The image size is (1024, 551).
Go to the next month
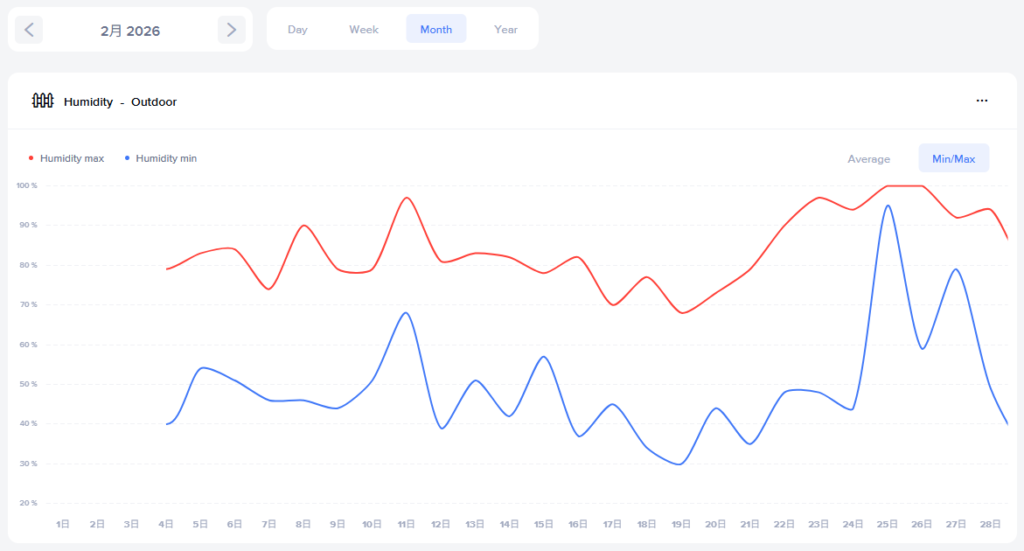tap(231, 30)
